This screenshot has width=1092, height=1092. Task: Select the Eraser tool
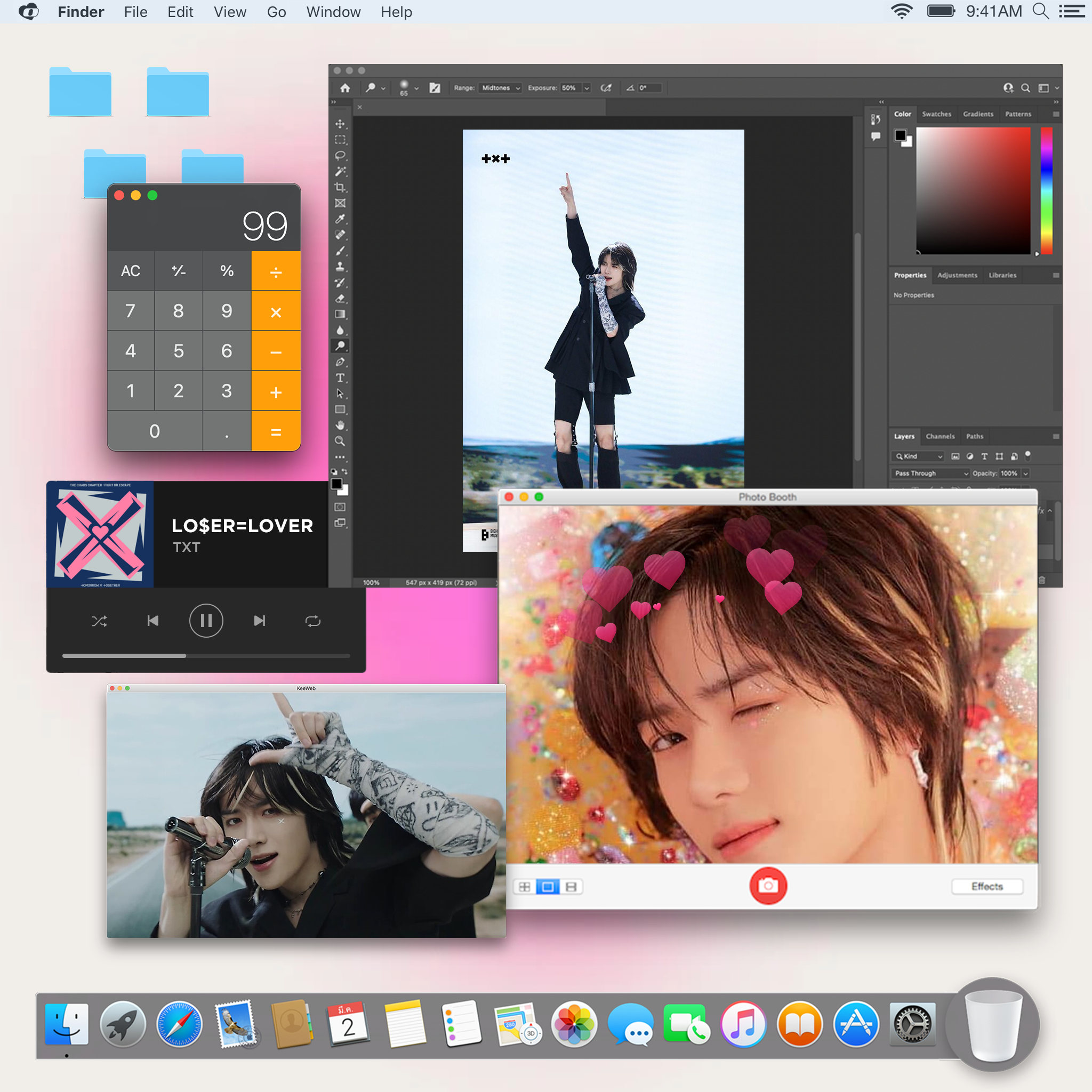[x=340, y=299]
